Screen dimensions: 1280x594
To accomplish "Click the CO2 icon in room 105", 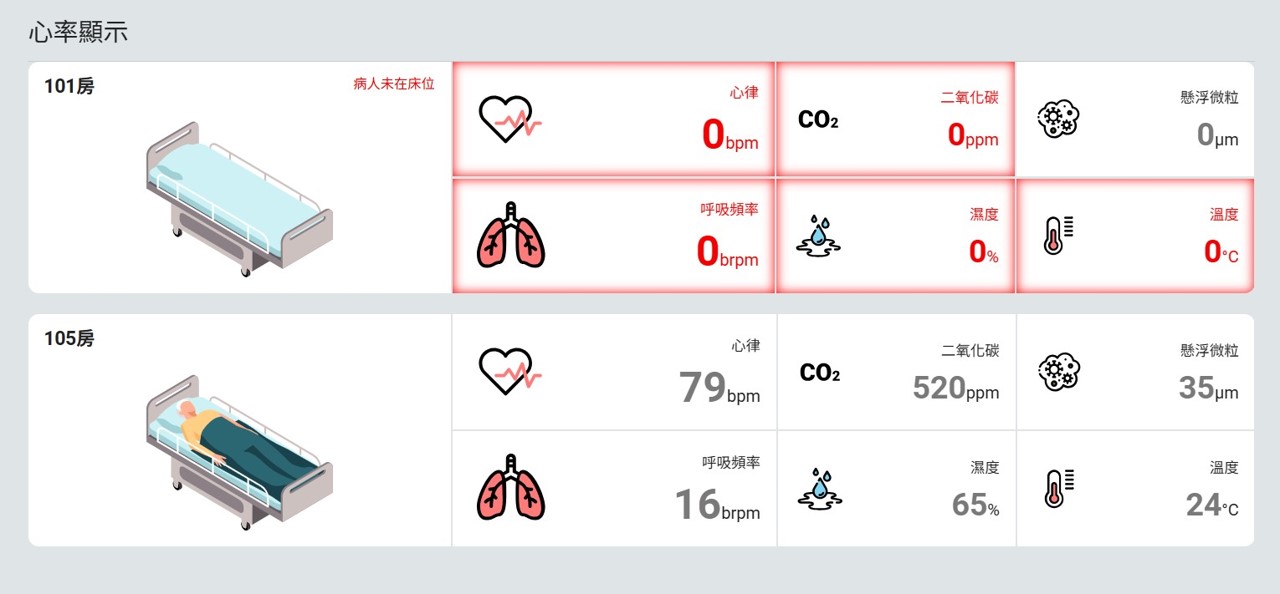I will 820,373.
